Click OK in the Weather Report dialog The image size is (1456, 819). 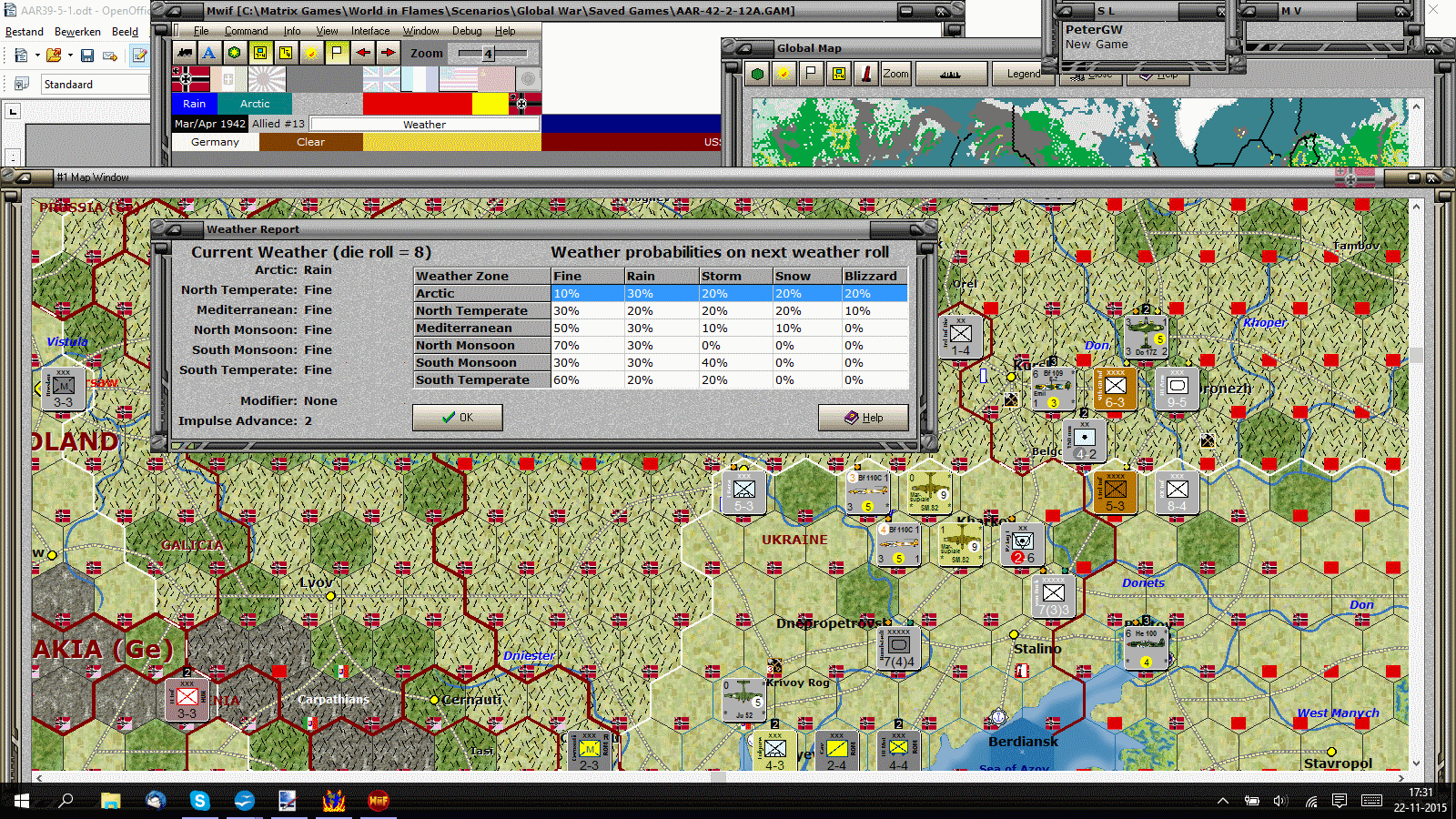(x=457, y=418)
